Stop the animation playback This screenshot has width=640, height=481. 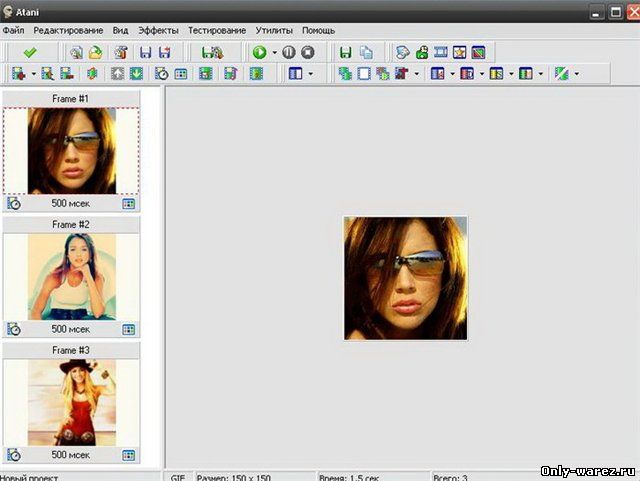tap(308, 52)
